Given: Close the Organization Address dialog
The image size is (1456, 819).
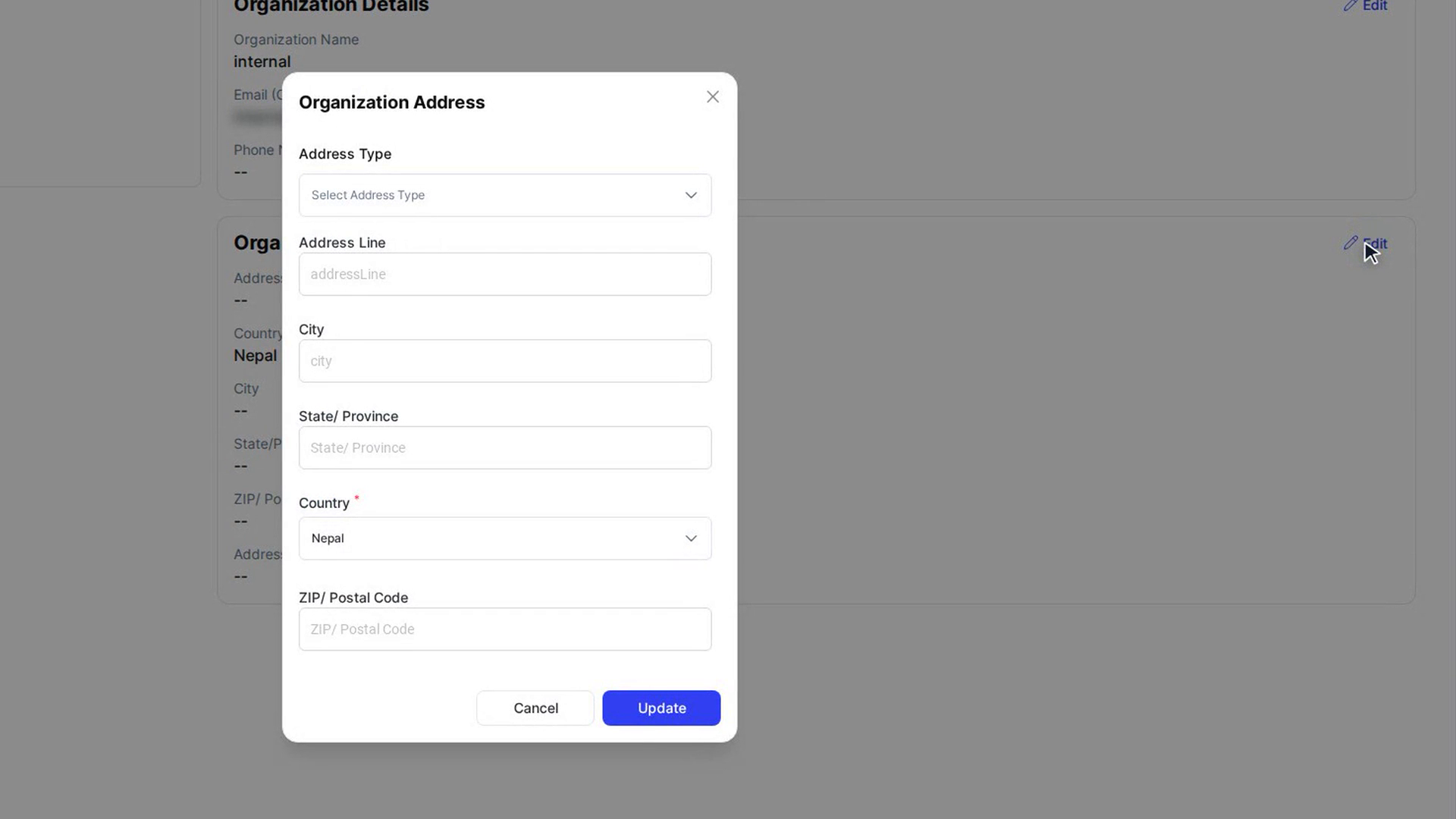Looking at the screenshot, I should click(x=712, y=97).
